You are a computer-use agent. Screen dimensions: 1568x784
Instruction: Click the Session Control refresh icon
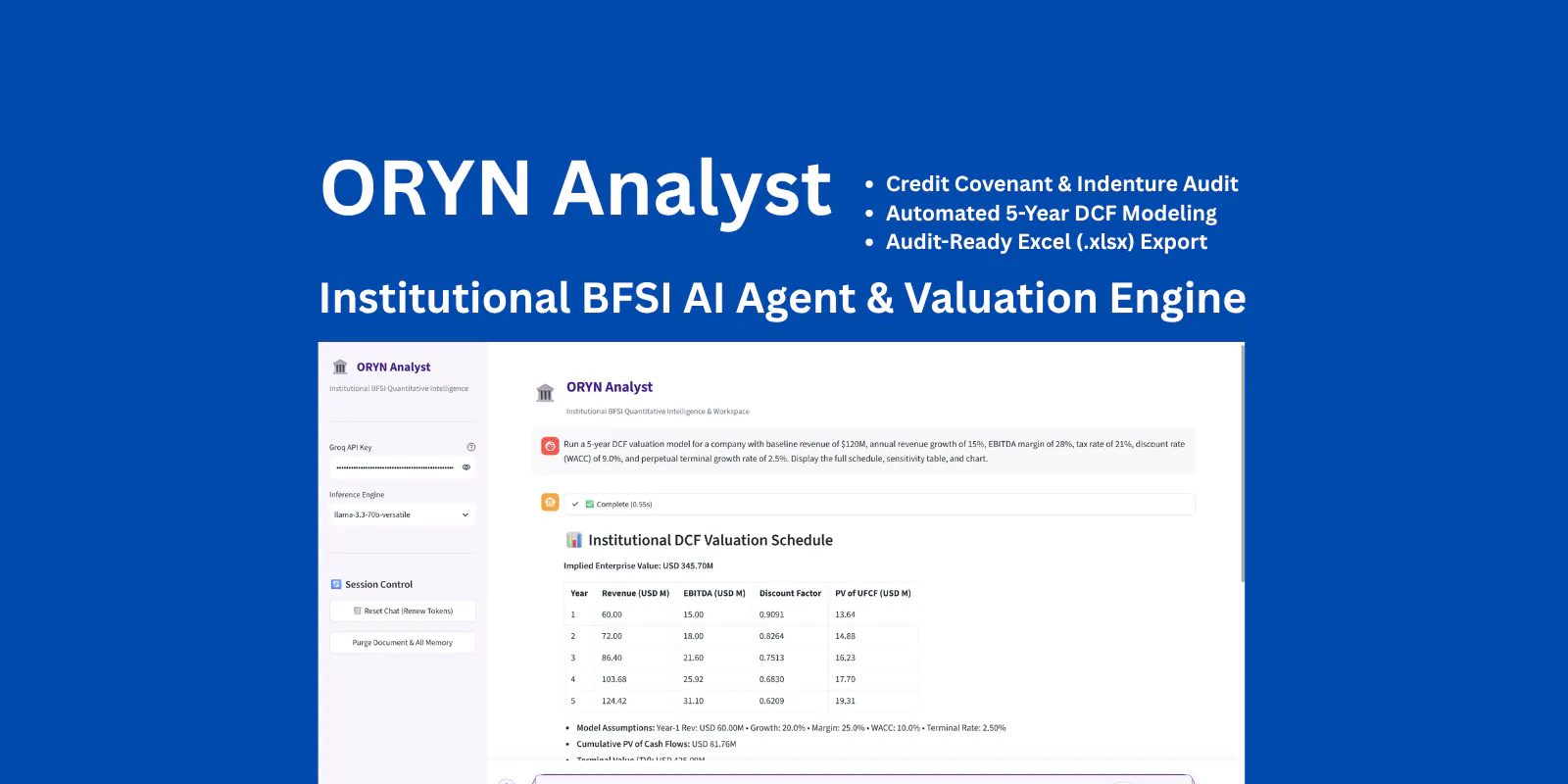click(336, 584)
